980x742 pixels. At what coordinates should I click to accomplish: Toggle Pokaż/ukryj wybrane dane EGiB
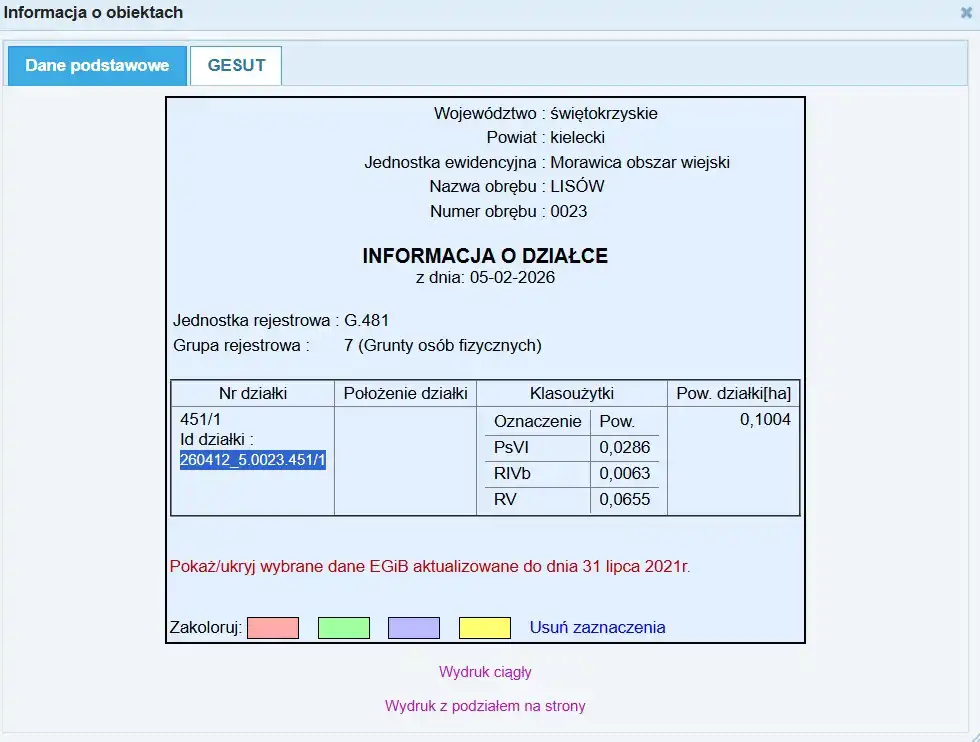coord(430,567)
